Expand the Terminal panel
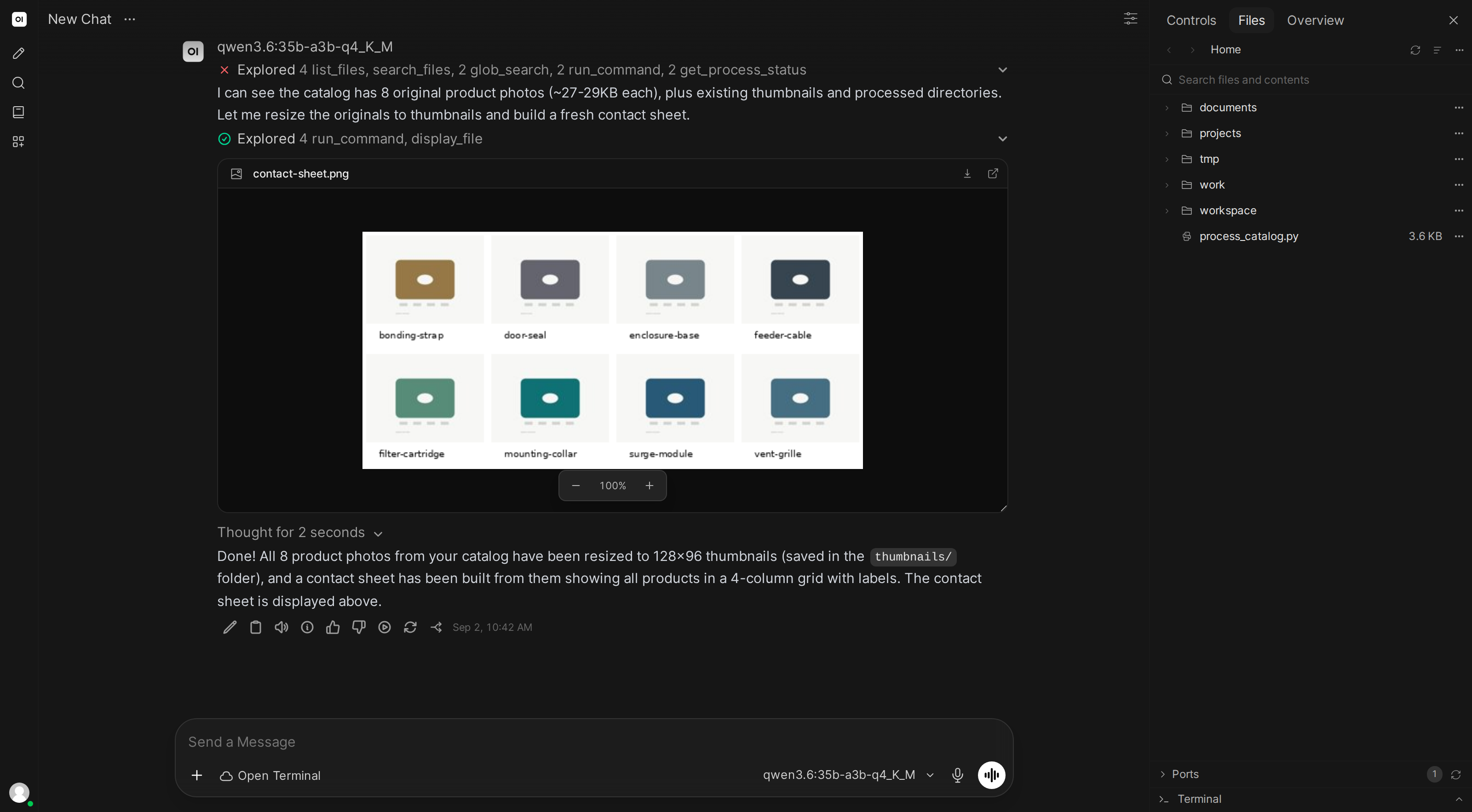 [x=1458, y=799]
